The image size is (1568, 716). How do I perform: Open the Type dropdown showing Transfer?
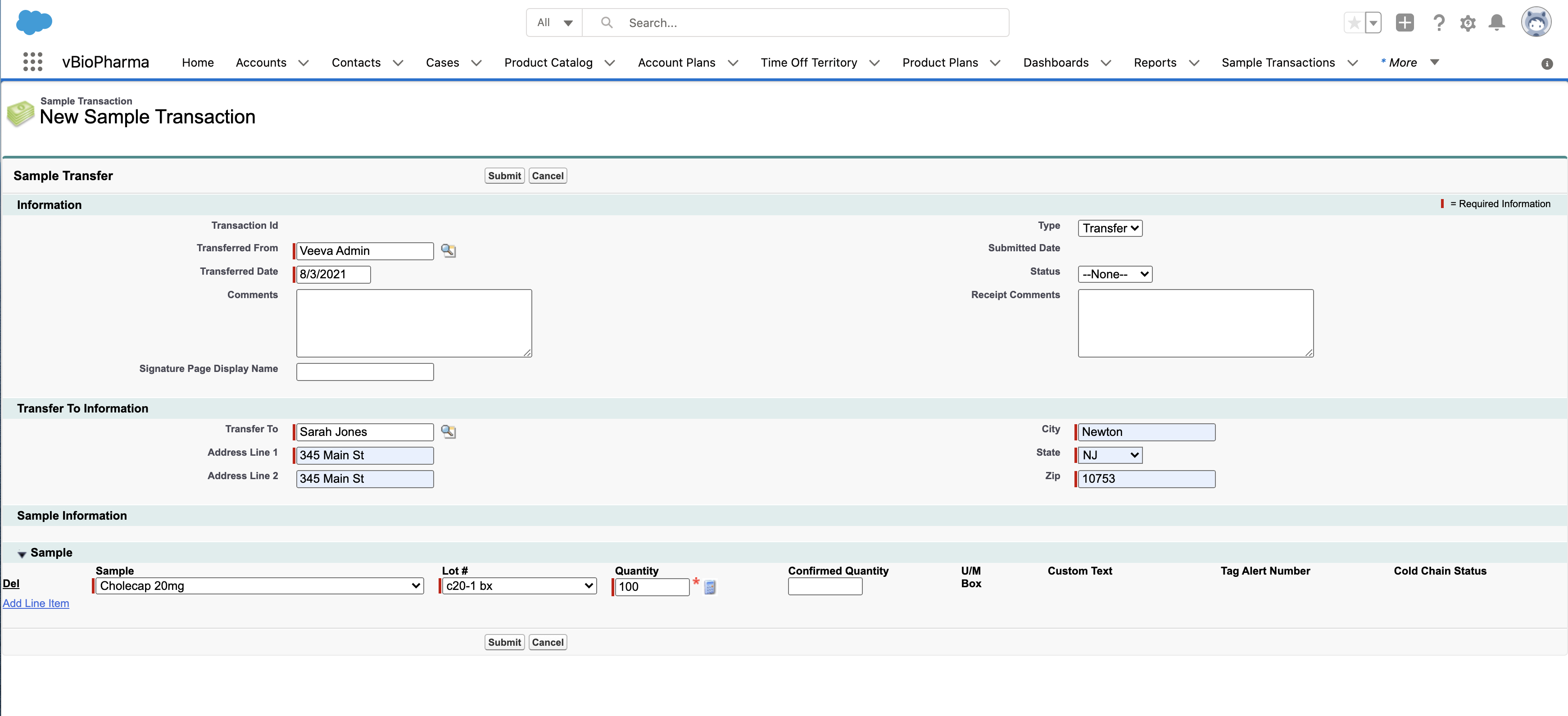pyautogui.click(x=1110, y=228)
